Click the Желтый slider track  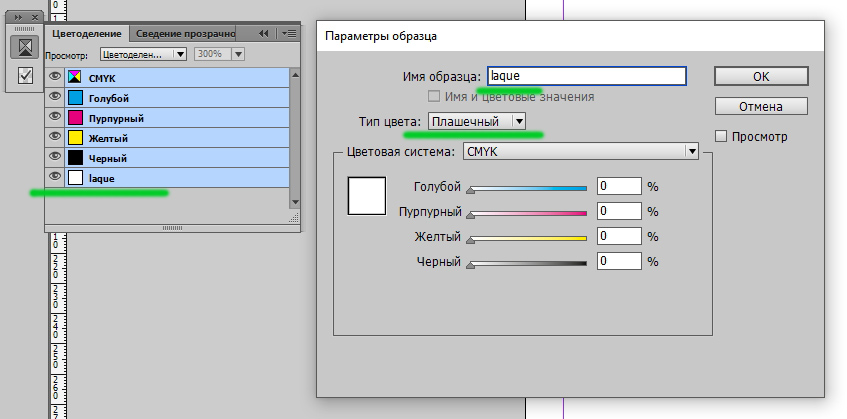pyautogui.click(x=528, y=238)
